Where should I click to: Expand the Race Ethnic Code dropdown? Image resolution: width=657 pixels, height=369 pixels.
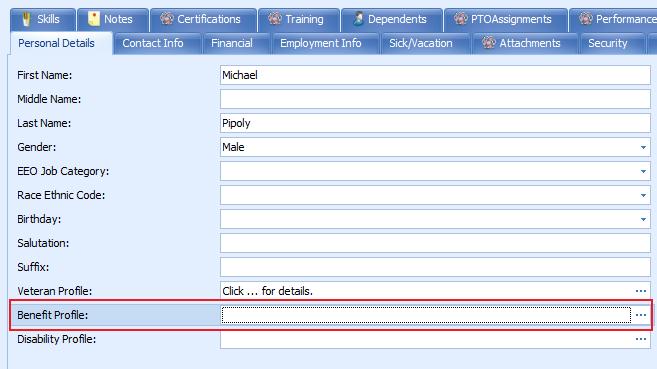643,195
